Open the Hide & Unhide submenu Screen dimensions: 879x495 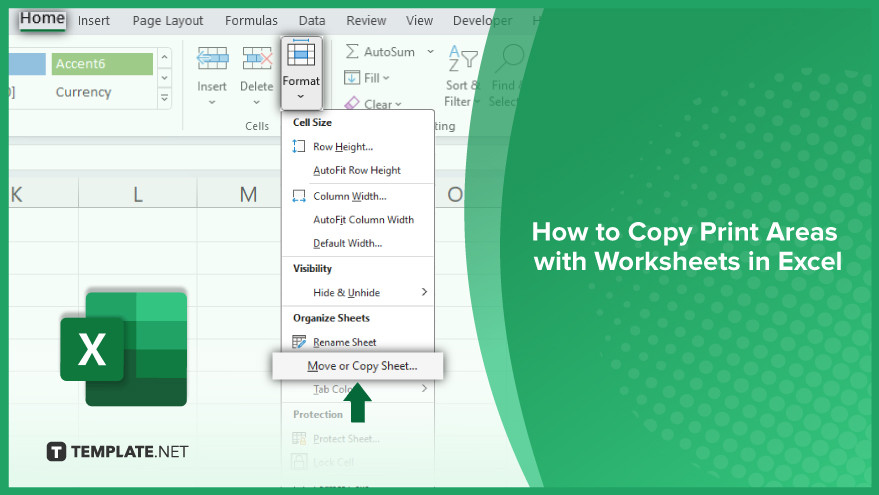358,293
